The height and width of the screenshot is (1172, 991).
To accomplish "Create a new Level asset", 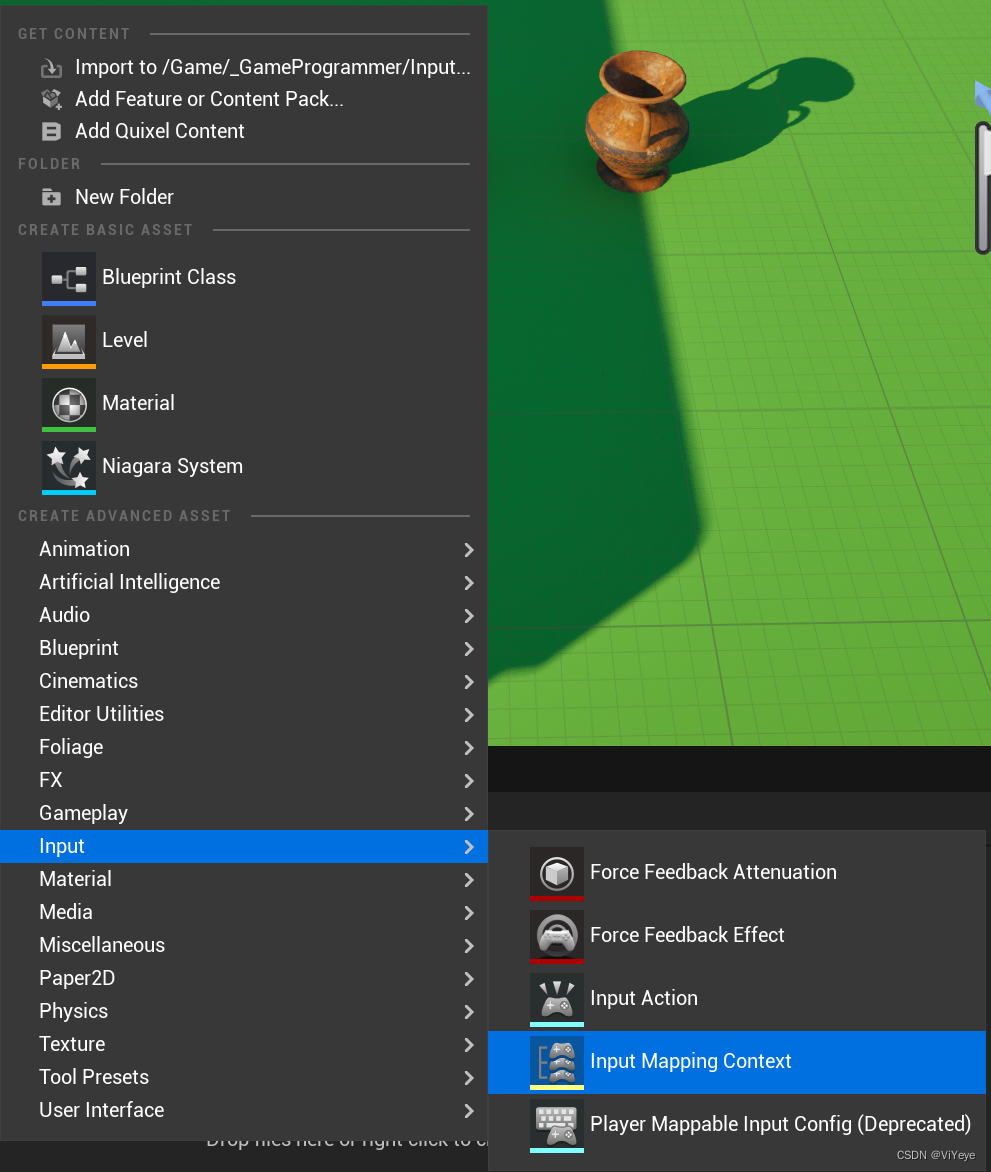I will coord(244,342).
